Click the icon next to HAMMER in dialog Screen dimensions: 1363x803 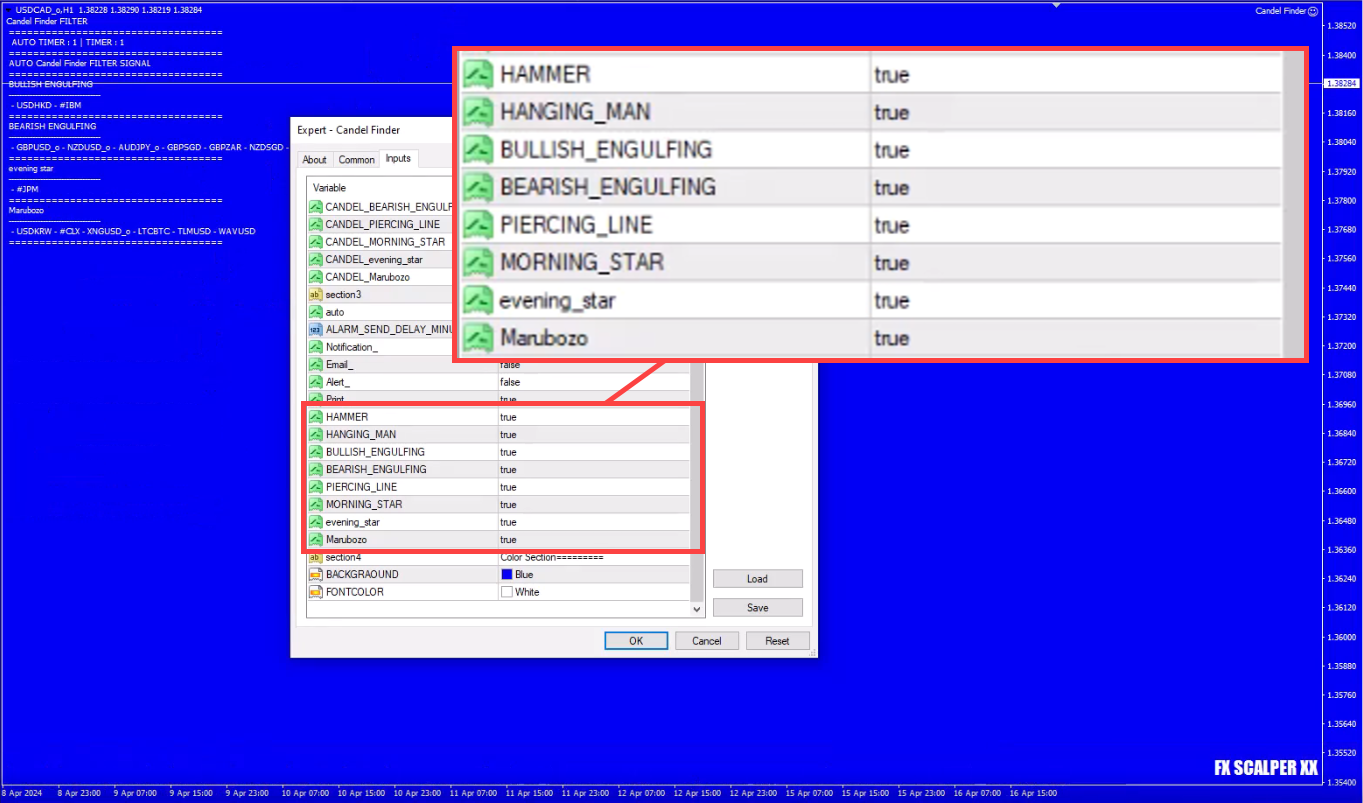(315, 417)
